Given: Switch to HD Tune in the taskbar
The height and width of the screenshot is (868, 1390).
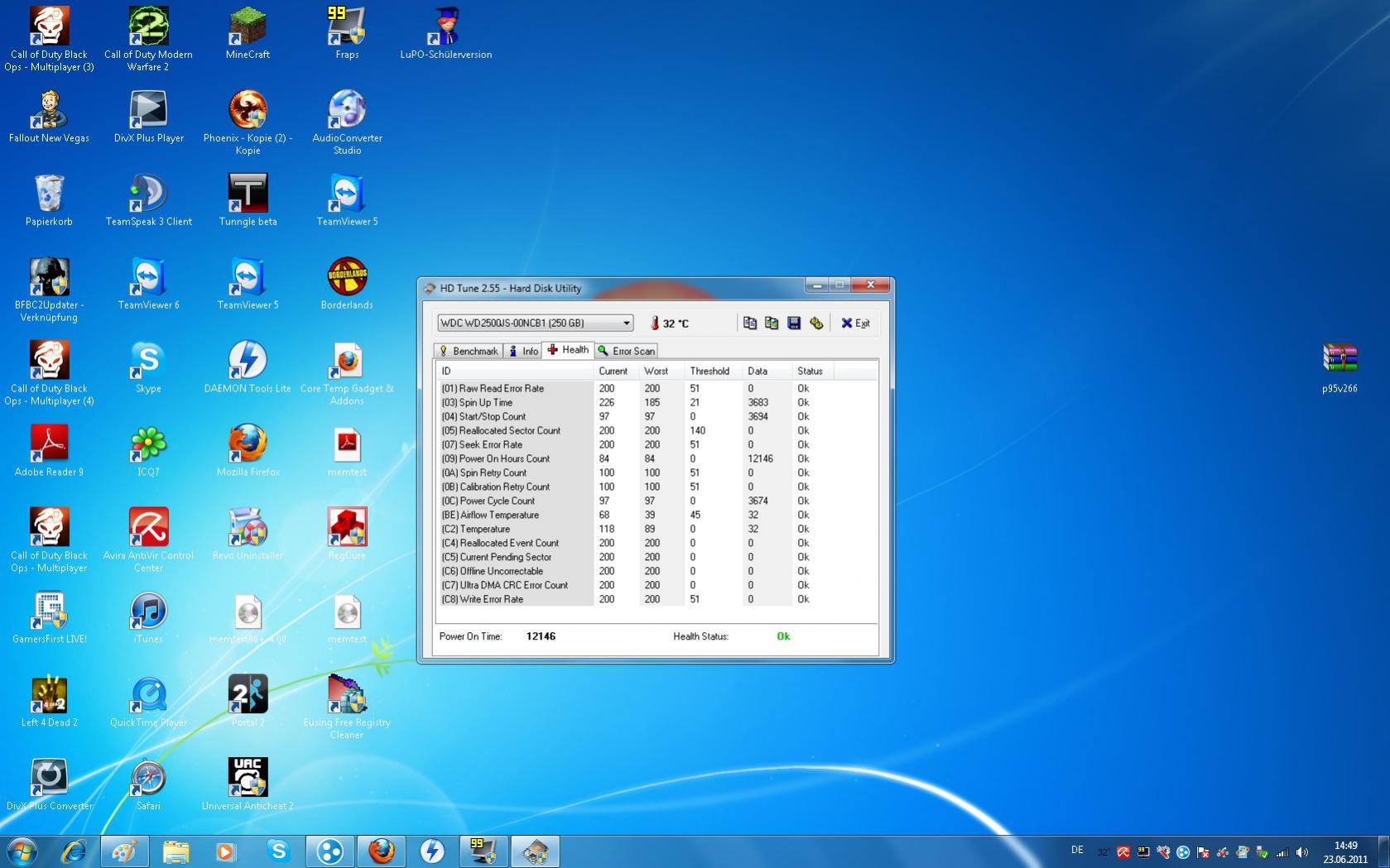Looking at the screenshot, I should (x=535, y=851).
